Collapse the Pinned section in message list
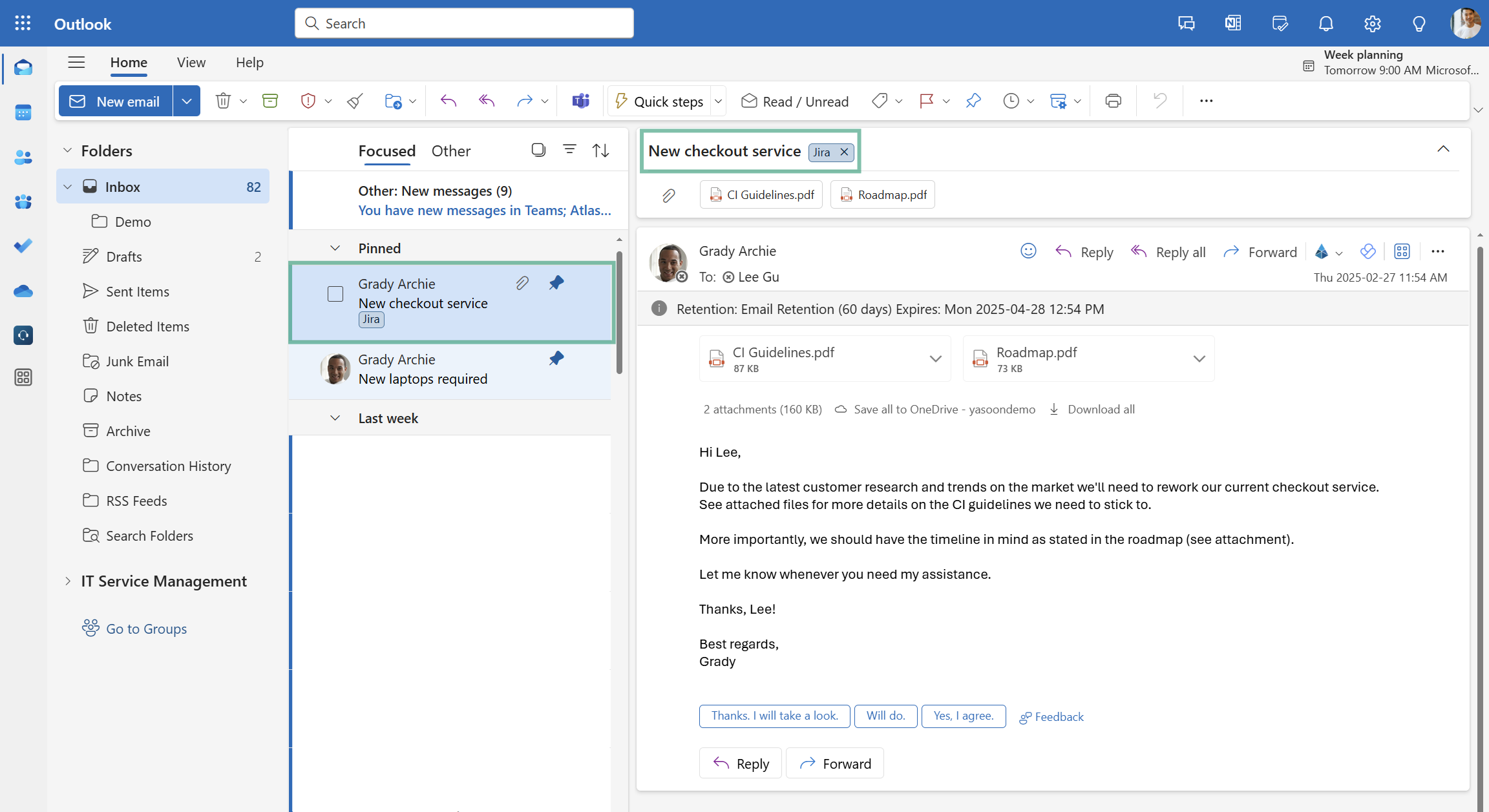 coord(335,247)
